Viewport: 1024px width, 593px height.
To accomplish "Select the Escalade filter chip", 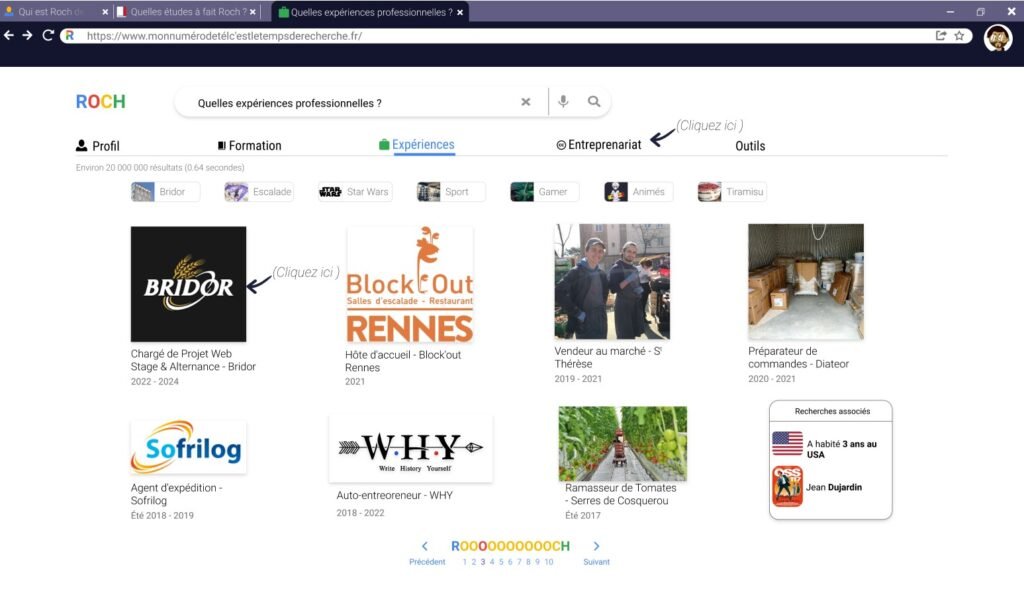I will pyautogui.click(x=259, y=192).
